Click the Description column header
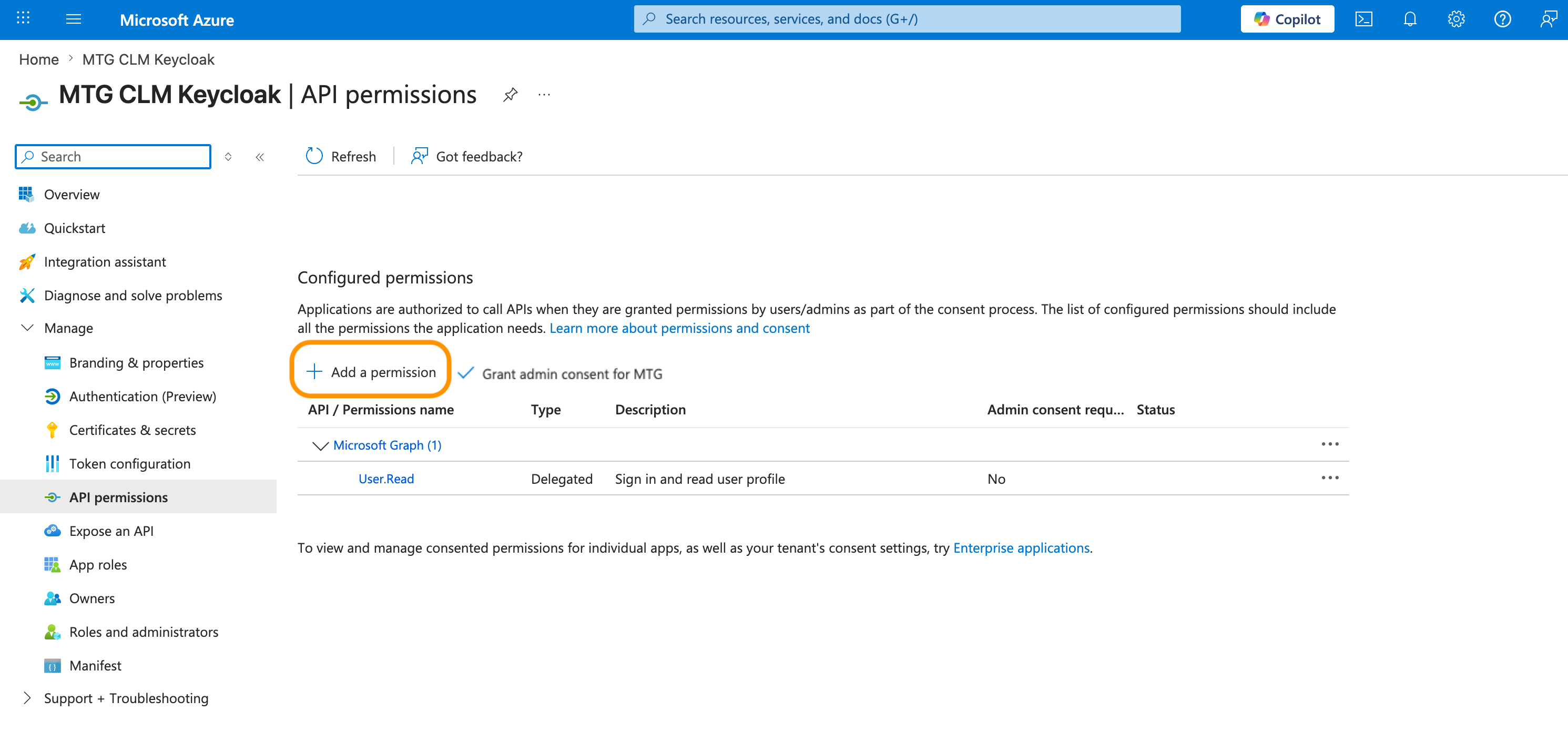Screen dimensions: 1568x732 pyautogui.click(x=650, y=410)
